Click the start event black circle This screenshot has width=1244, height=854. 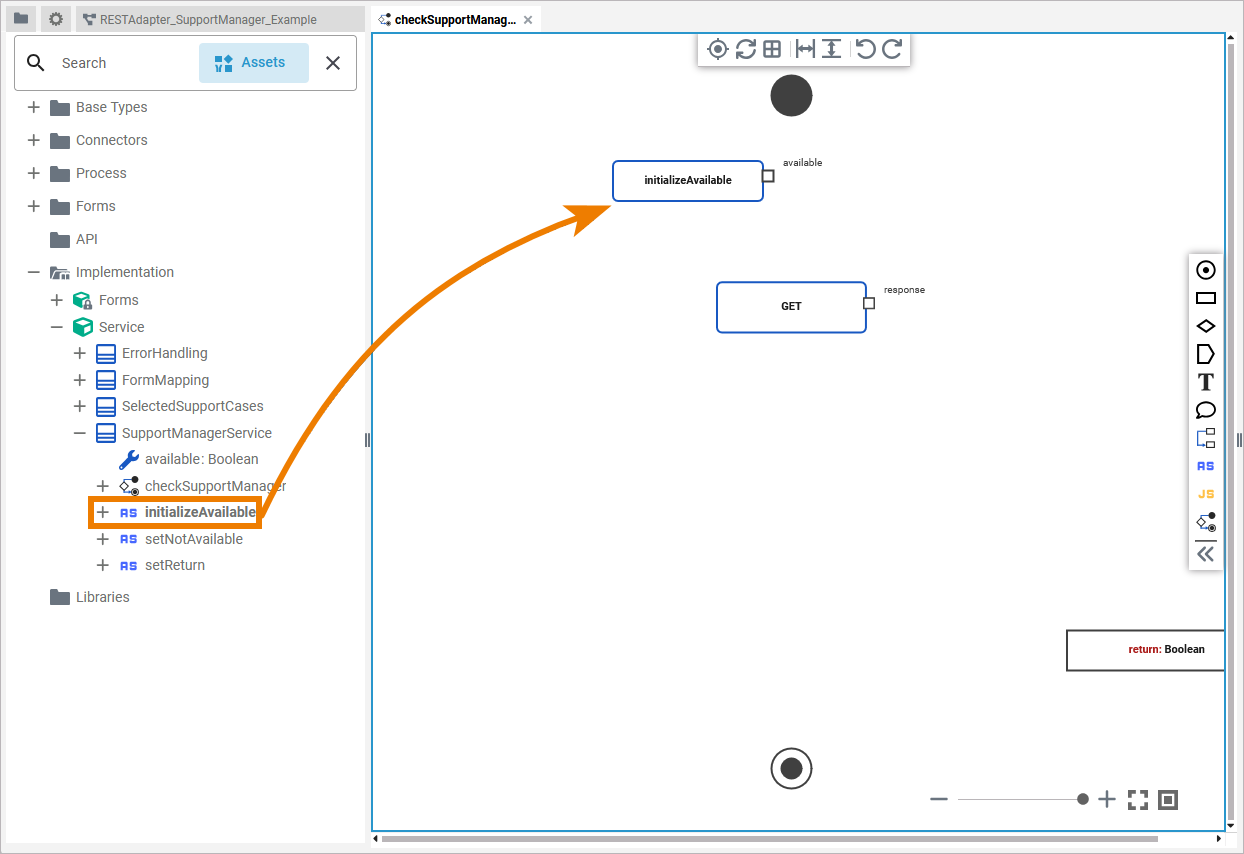tap(791, 96)
